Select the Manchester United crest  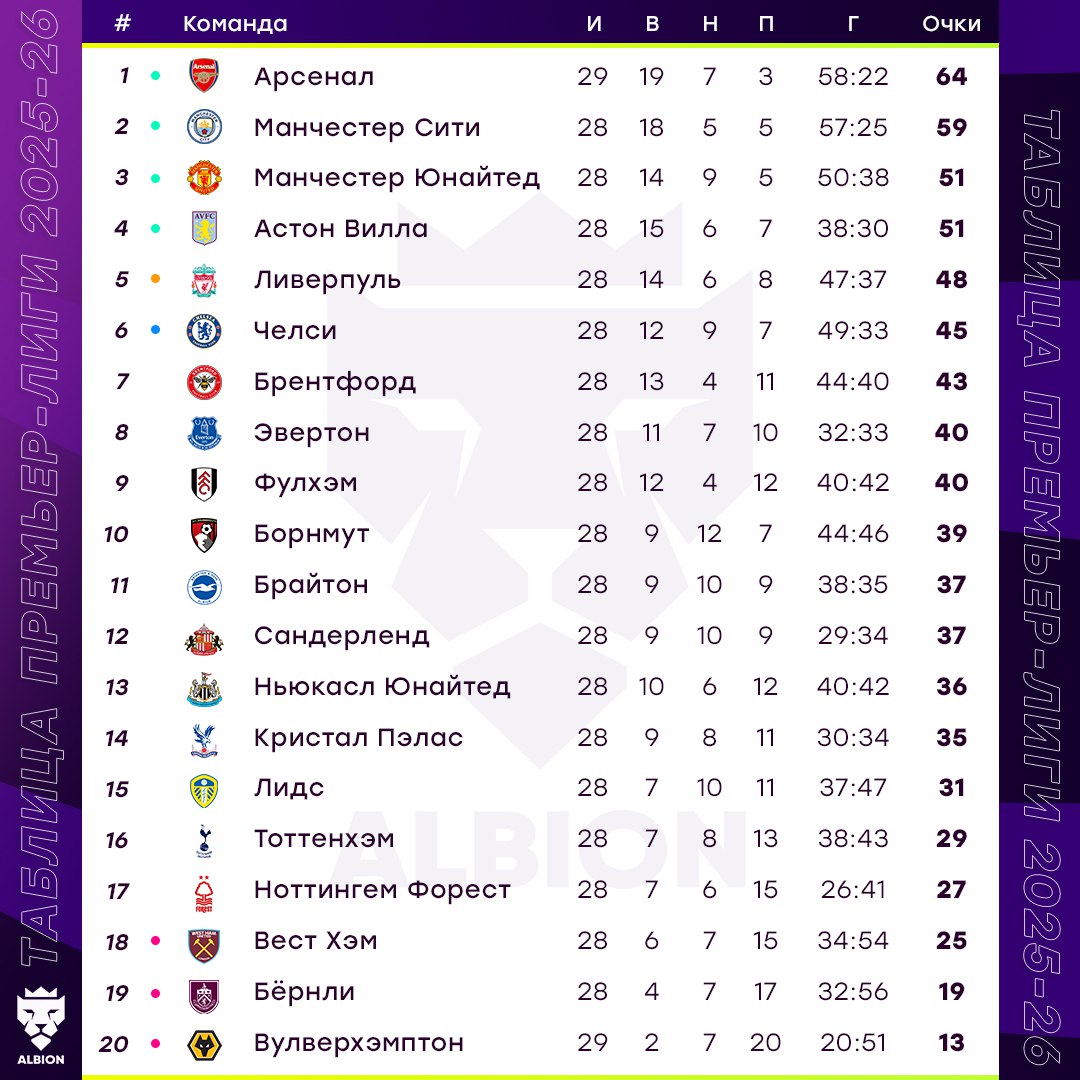tap(204, 178)
